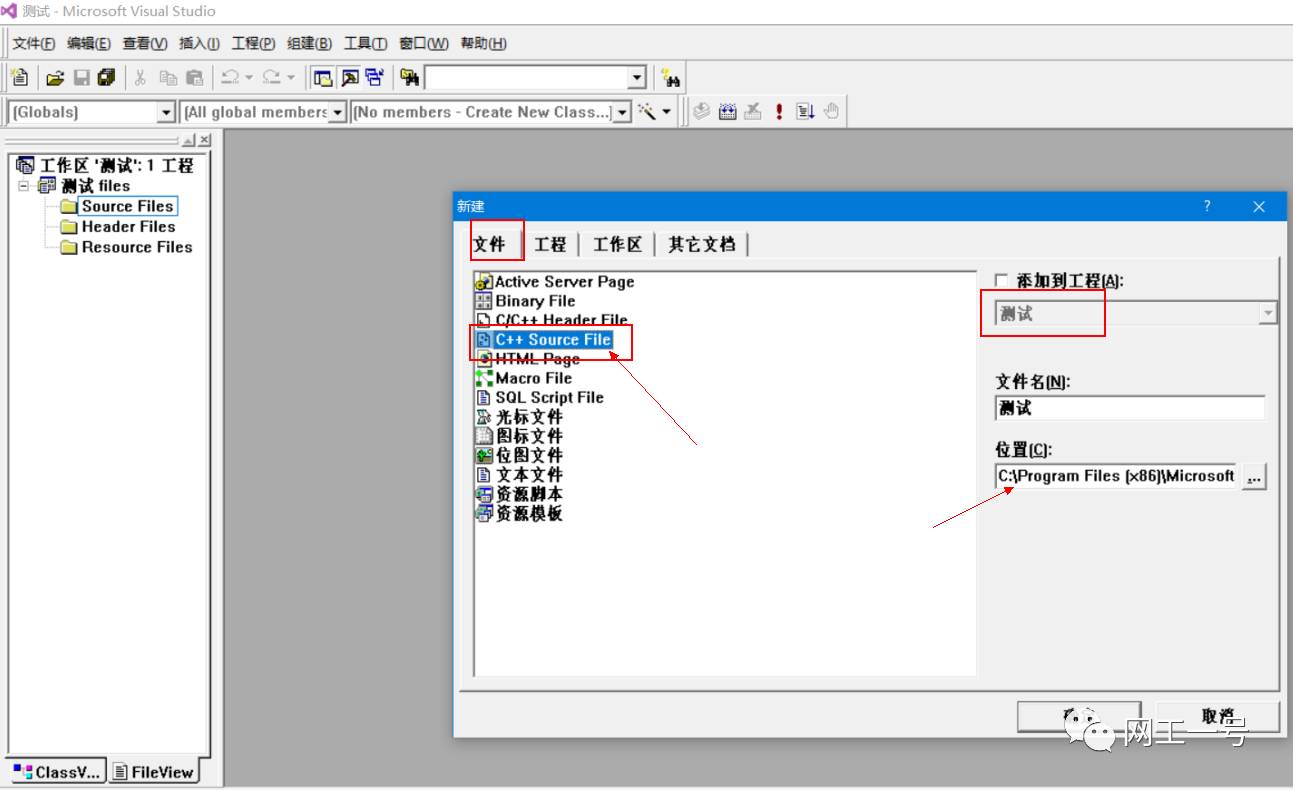Open the 组建(B) menu
1293x790 pixels.
pos(309,43)
